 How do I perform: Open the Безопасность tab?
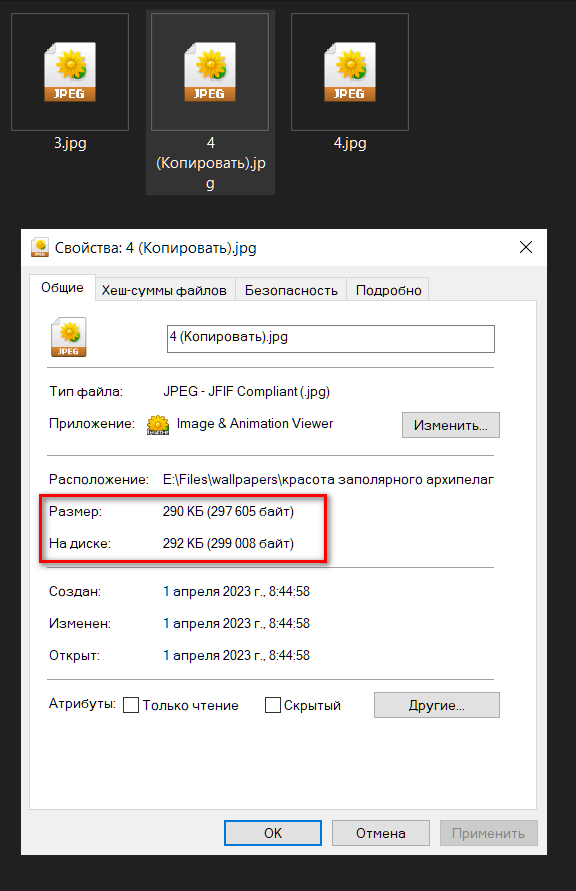pos(291,290)
